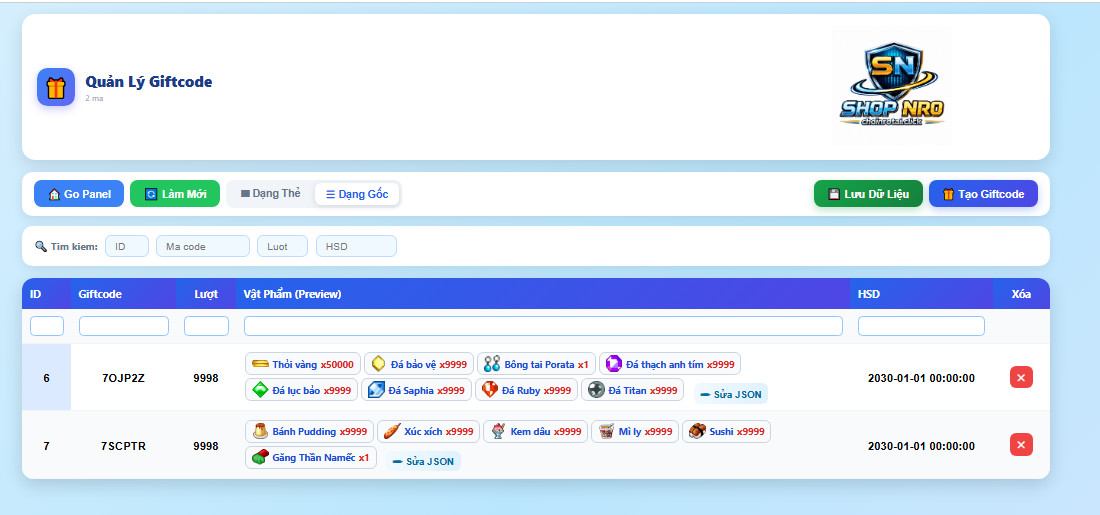Click the Bông tai Porata x1 quantity text

[x=583, y=364]
